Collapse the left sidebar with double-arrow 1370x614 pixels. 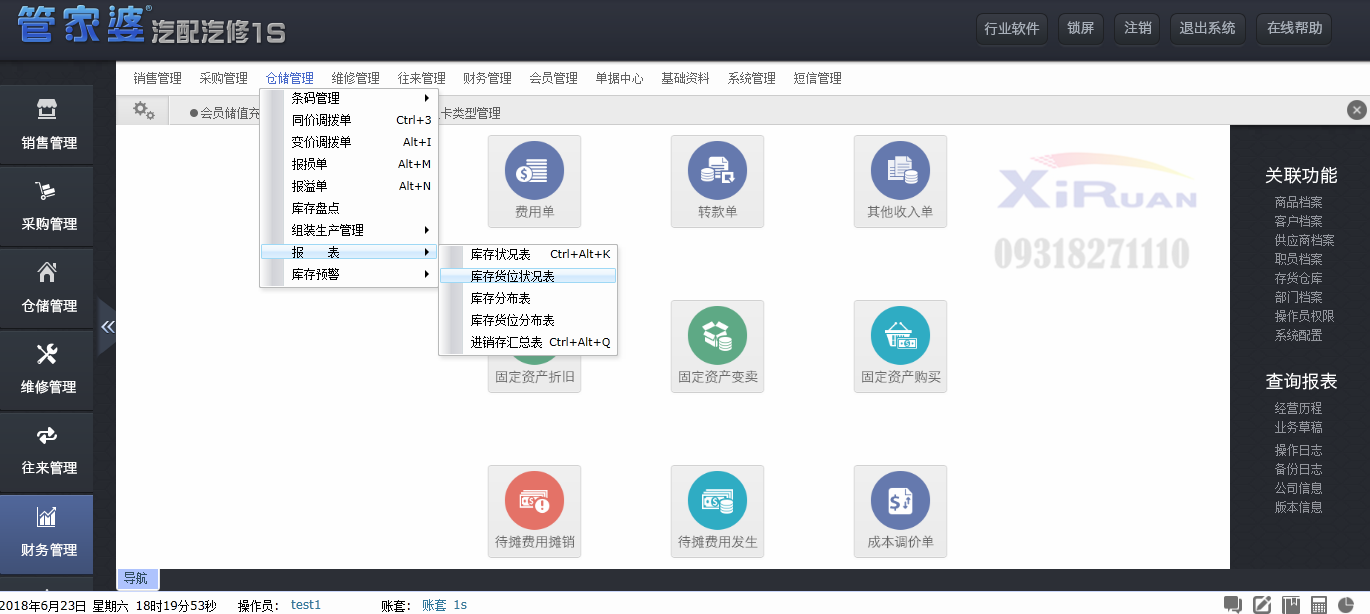pos(107,327)
